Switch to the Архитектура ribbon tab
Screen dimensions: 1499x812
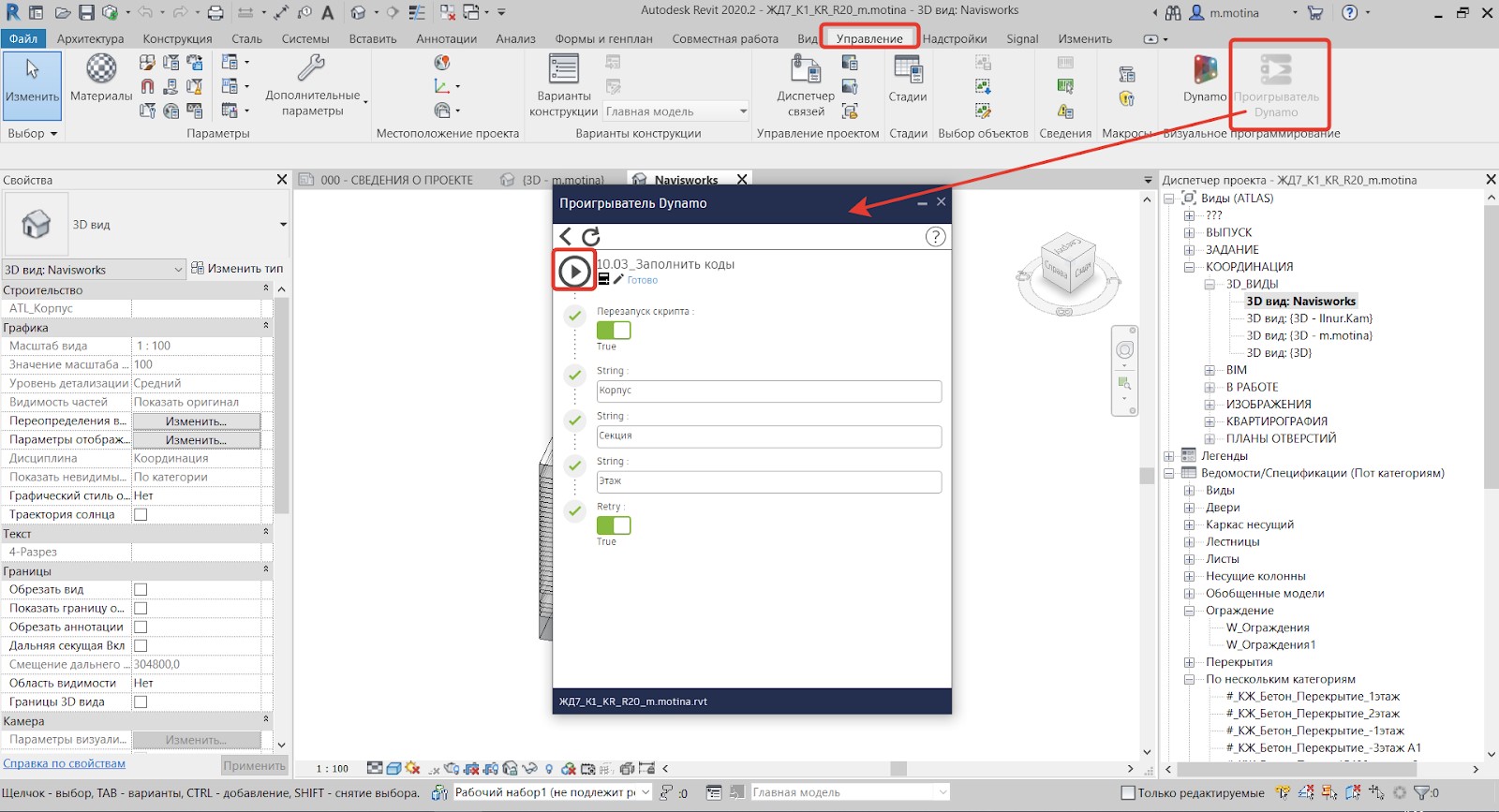pos(90,38)
